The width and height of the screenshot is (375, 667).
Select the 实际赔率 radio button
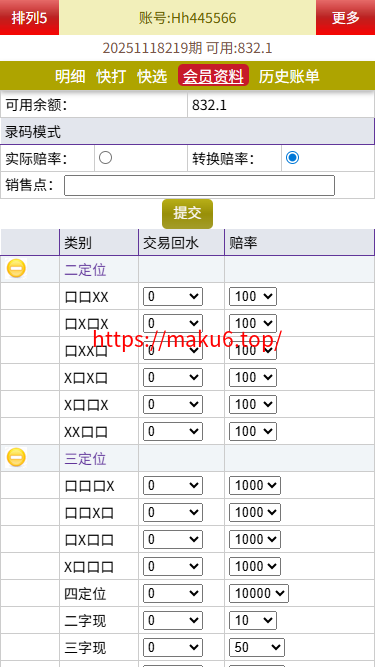click(105, 158)
